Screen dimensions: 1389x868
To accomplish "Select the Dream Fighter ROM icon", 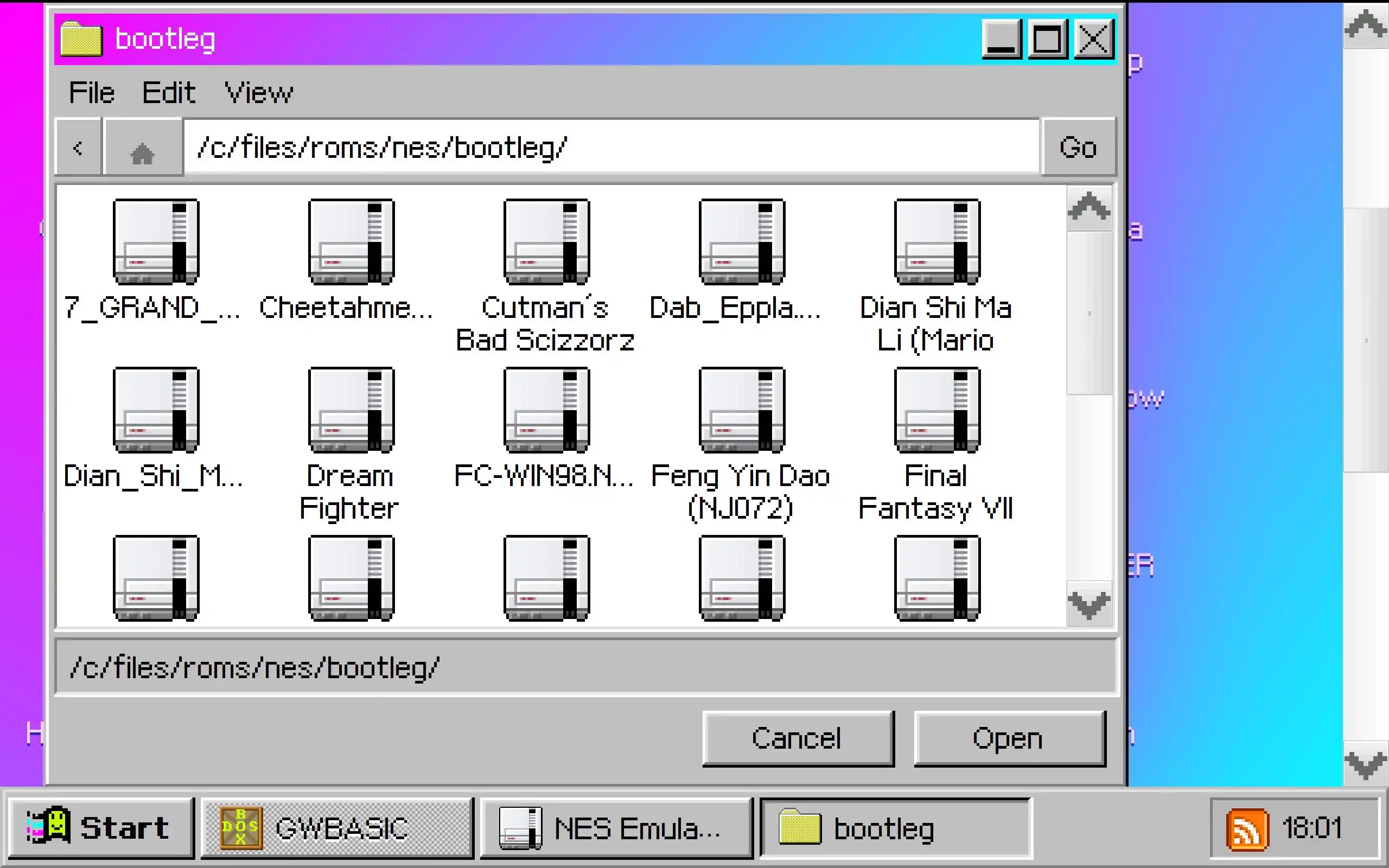I will 351,410.
